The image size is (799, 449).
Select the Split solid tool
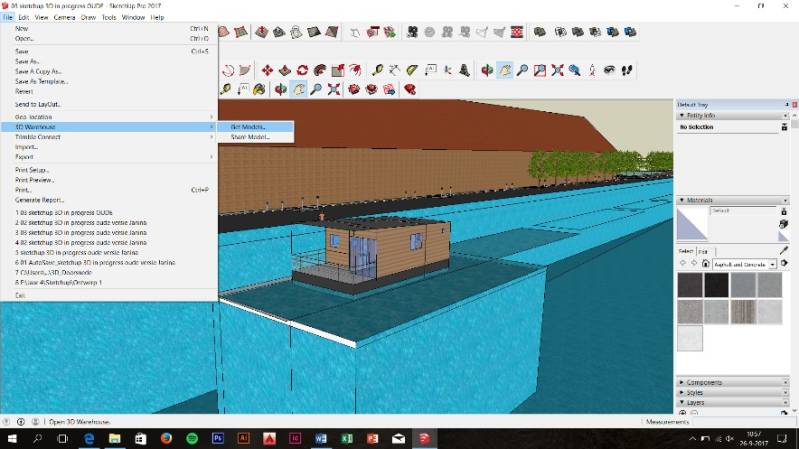(630, 32)
